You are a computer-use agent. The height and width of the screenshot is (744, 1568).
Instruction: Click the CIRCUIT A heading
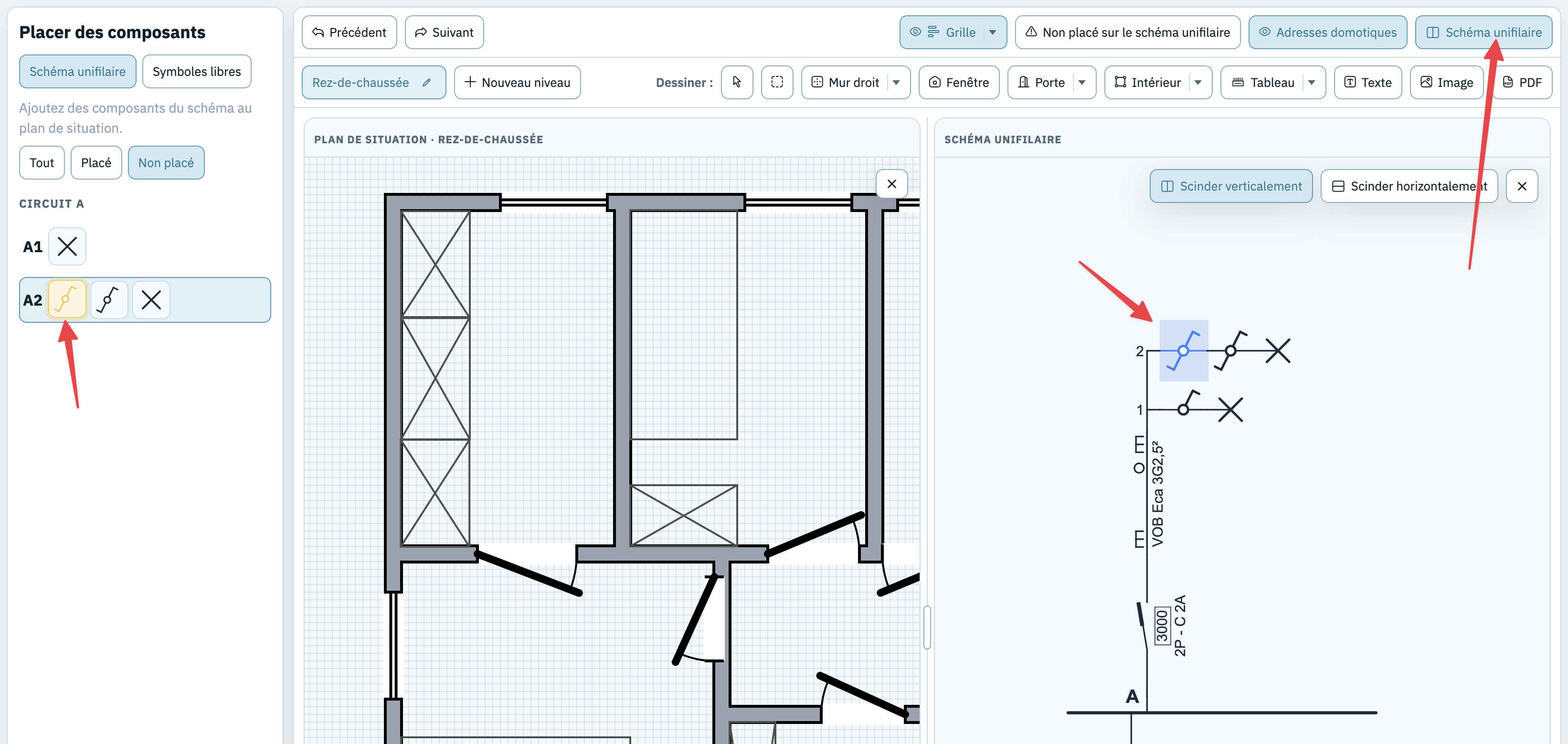(x=52, y=204)
